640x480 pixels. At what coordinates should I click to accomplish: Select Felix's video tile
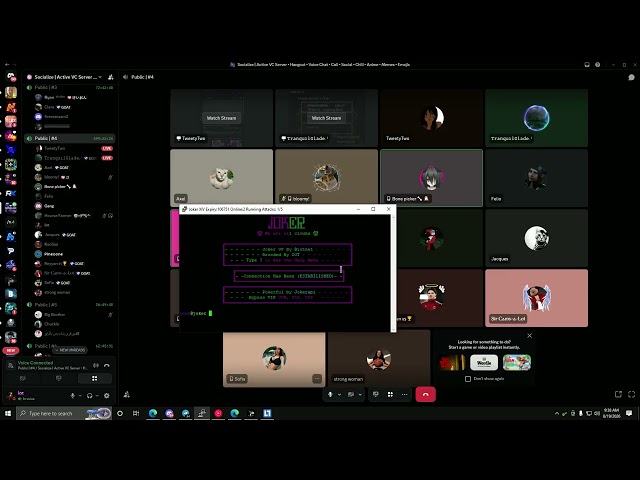536,178
